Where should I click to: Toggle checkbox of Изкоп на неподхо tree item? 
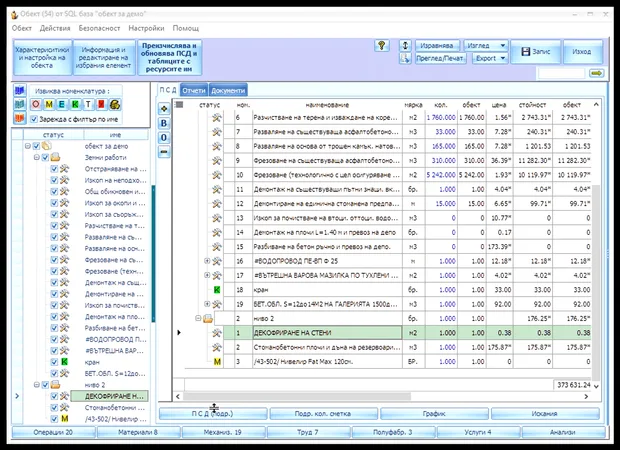coord(55,180)
